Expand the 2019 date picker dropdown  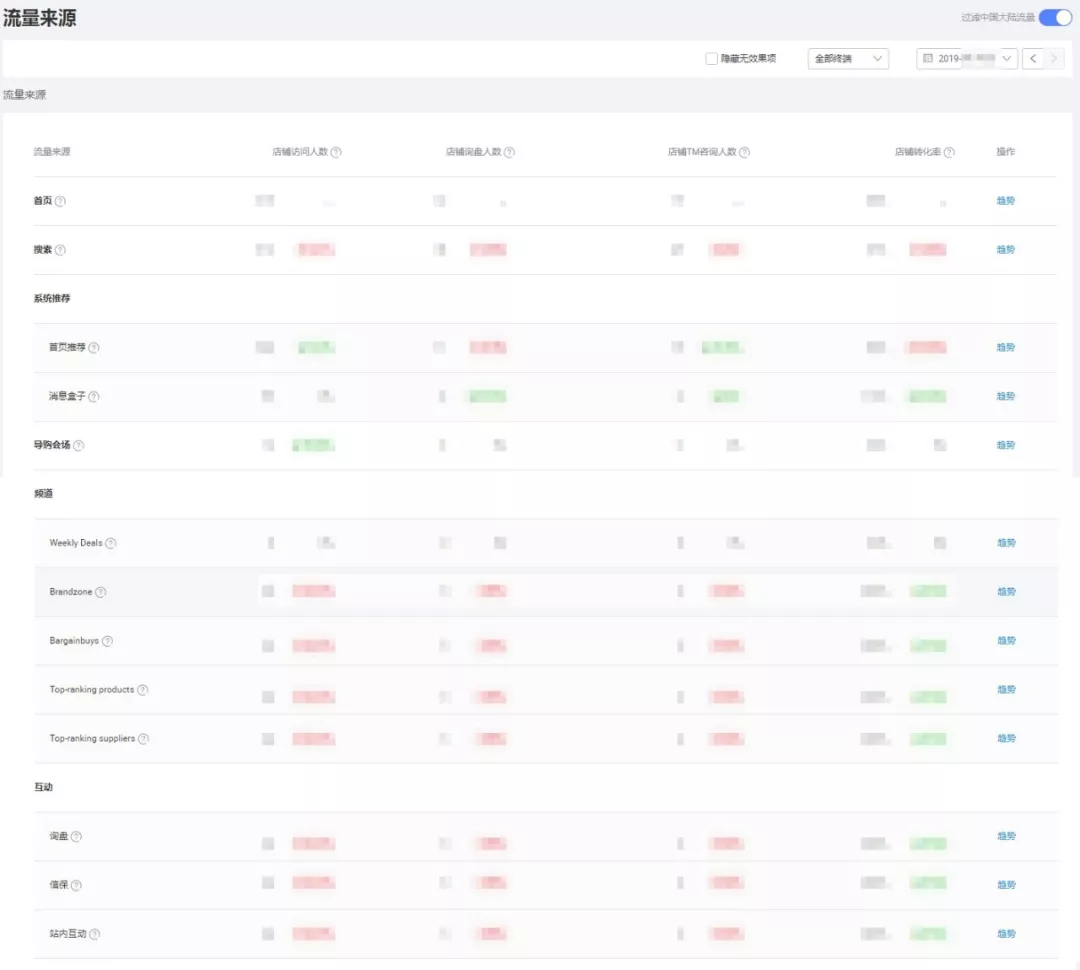(x=1007, y=59)
